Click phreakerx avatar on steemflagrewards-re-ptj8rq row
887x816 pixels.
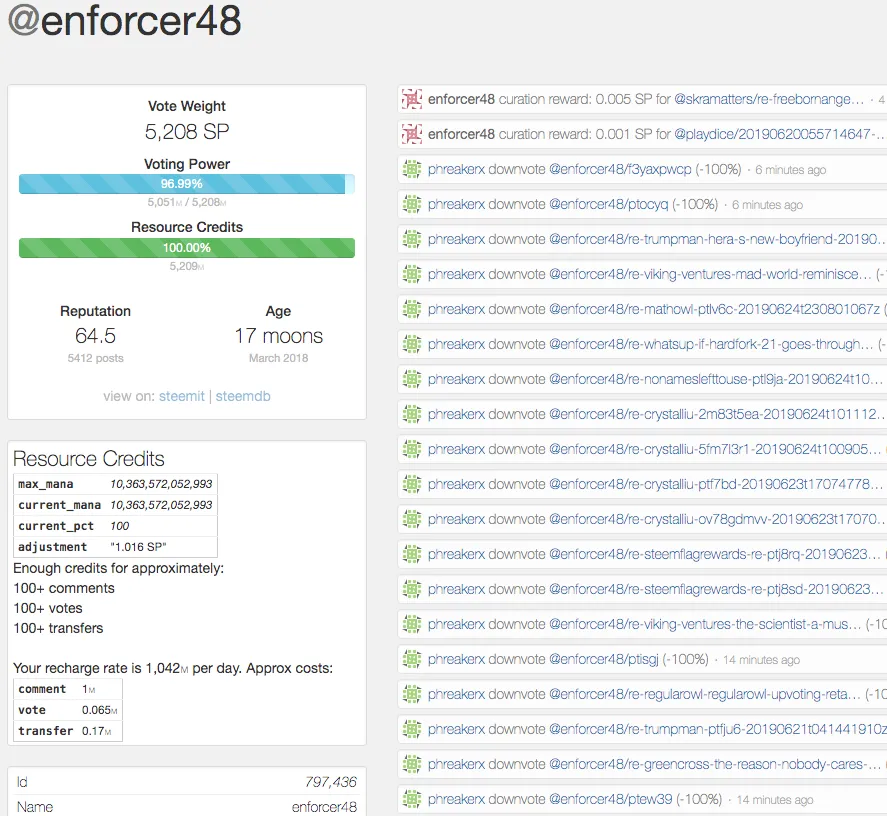tap(412, 555)
